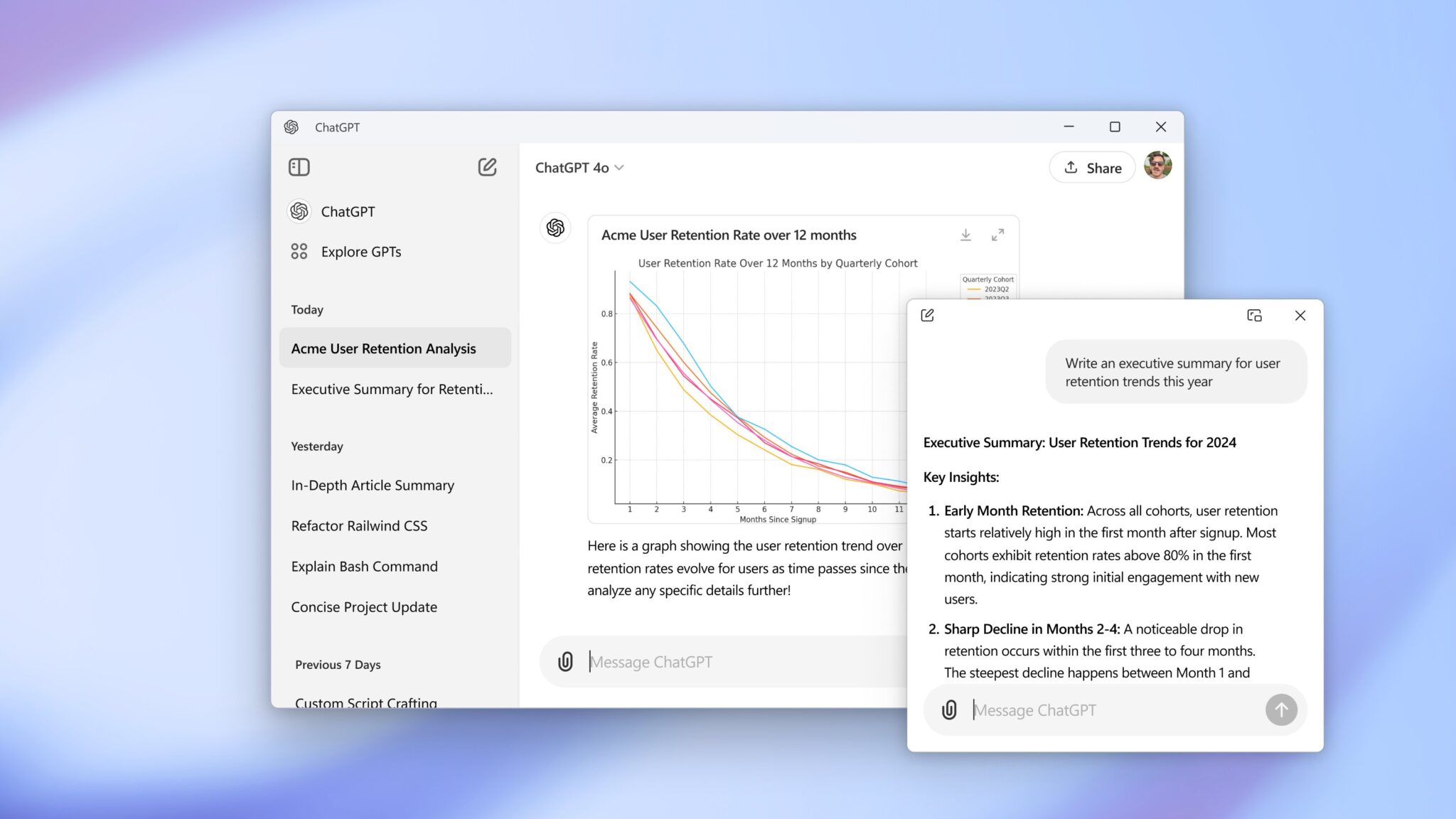This screenshot has height=819, width=1456.
Task: Click the 'Custom Script Crafting' conversation entry
Action: [x=366, y=703]
